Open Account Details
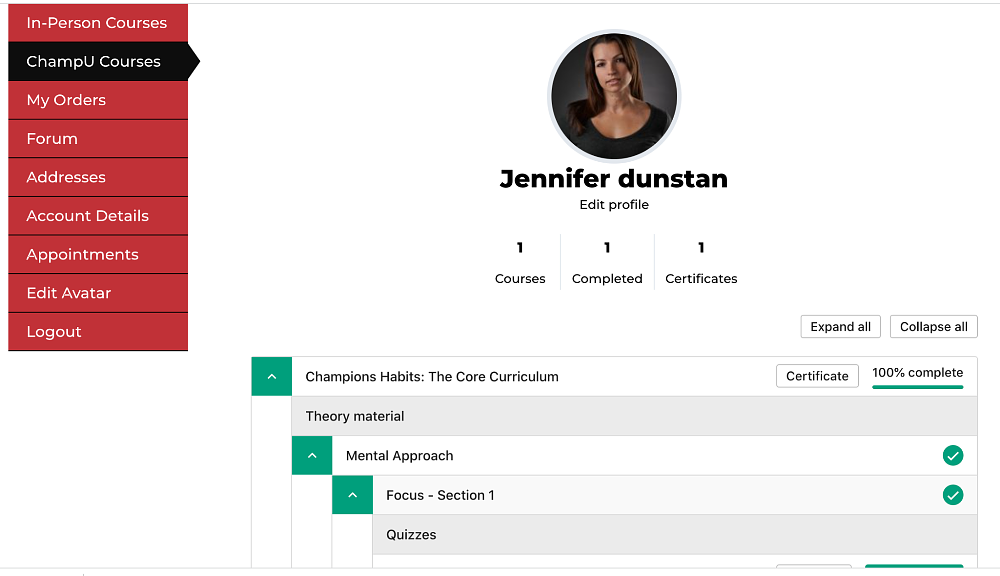This screenshot has width=1000, height=576. coord(88,216)
